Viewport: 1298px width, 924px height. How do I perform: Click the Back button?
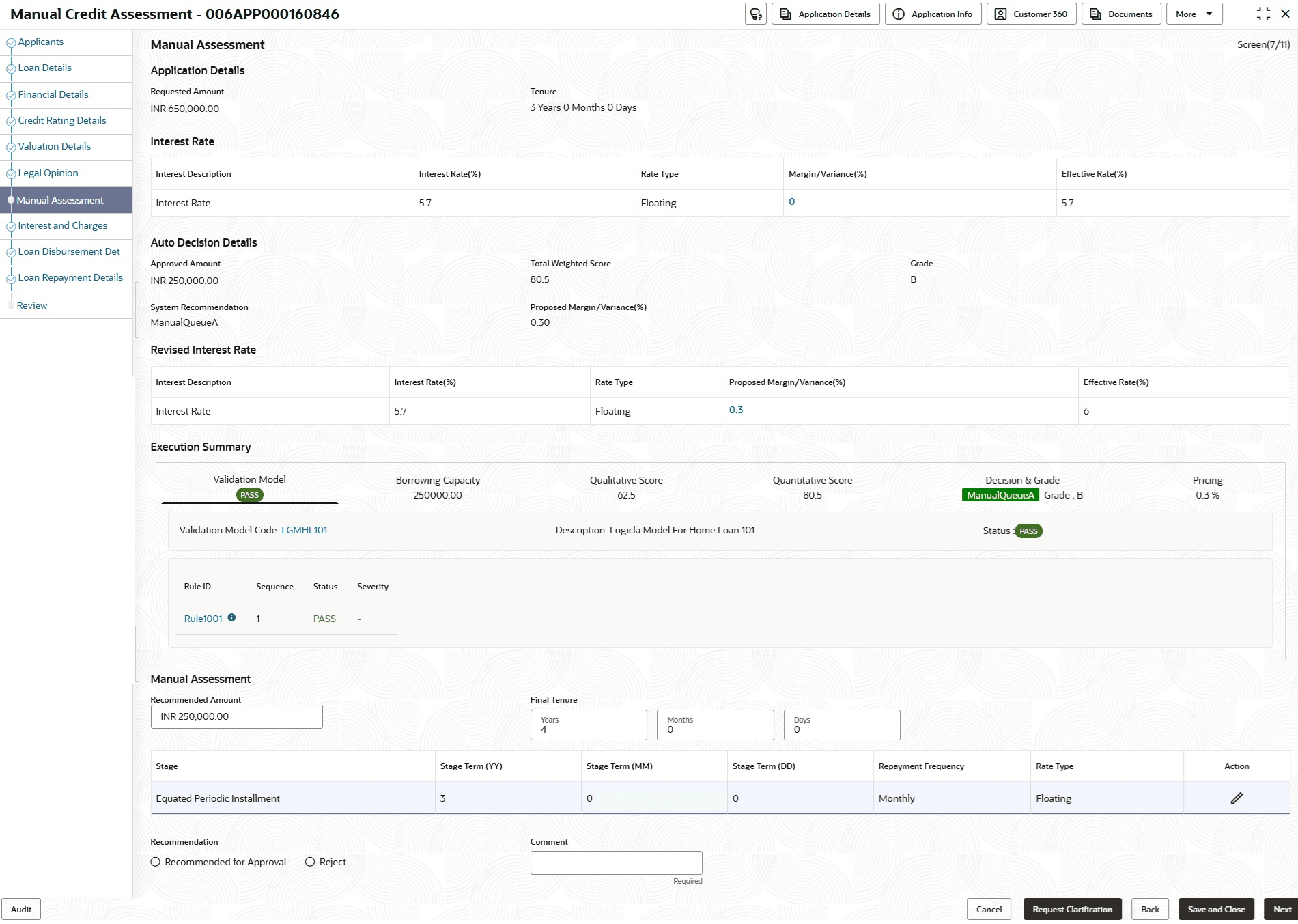1150,909
